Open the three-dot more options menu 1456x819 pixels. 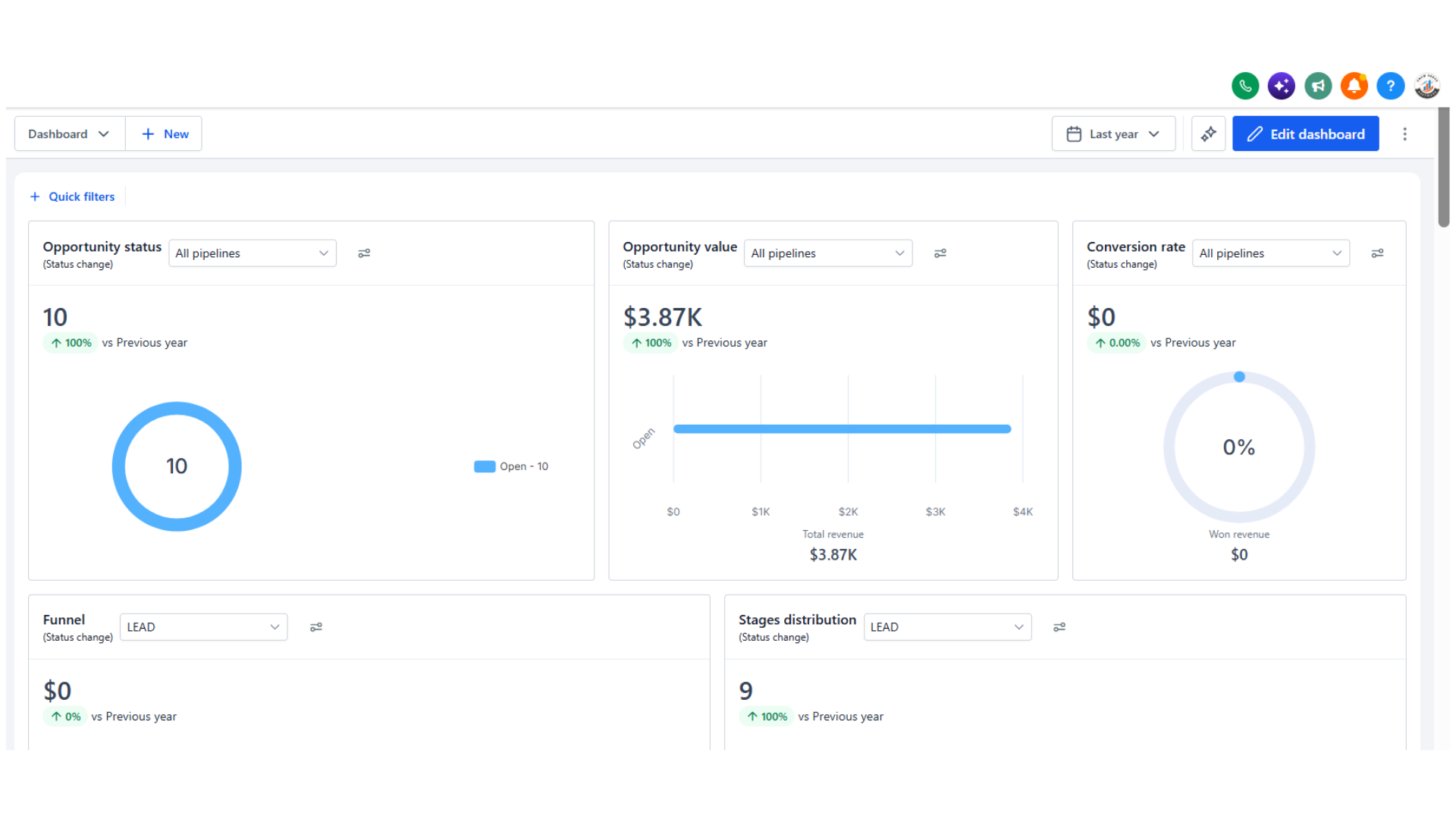(x=1405, y=134)
